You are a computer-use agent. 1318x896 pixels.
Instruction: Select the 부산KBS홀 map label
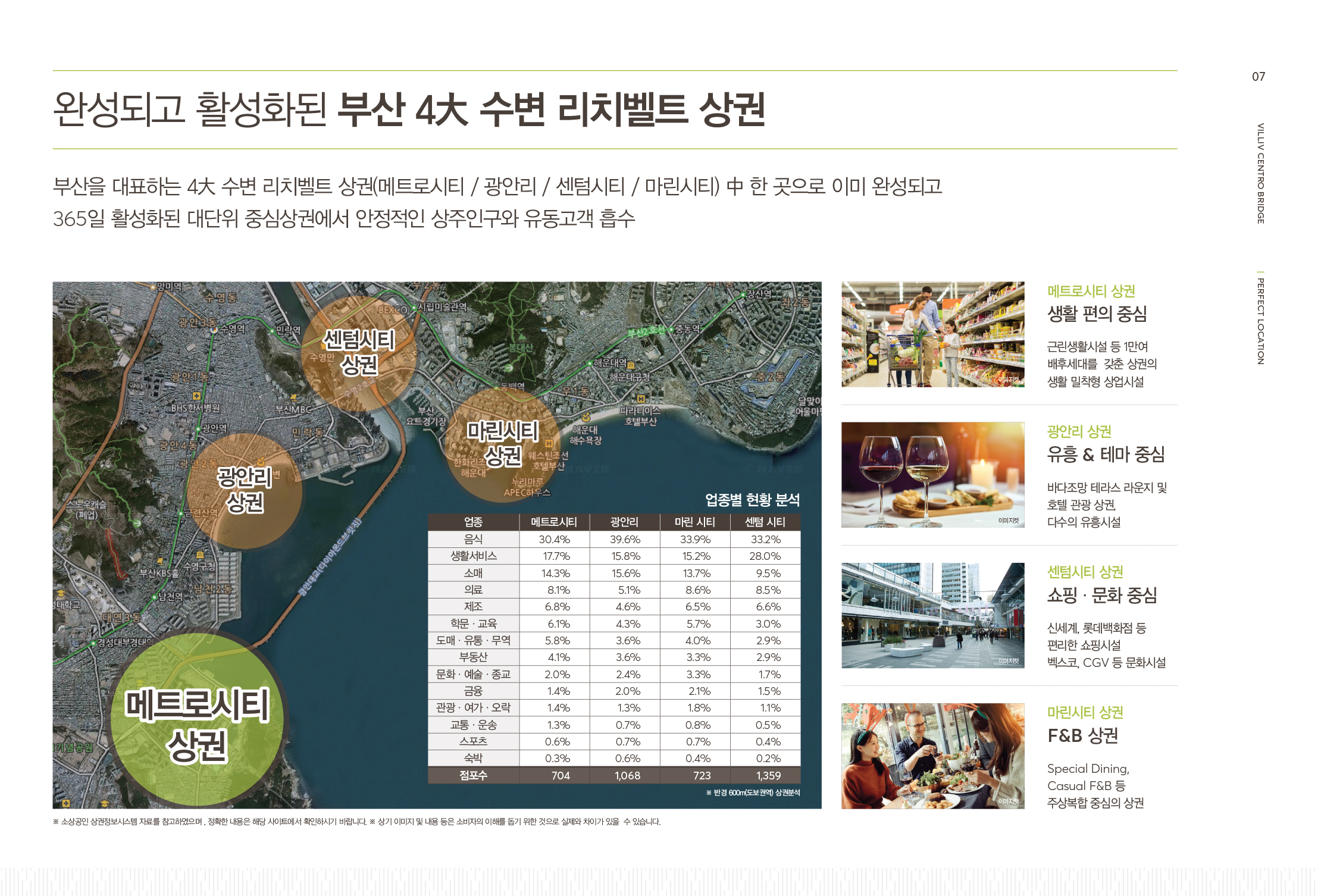click(x=159, y=574)
